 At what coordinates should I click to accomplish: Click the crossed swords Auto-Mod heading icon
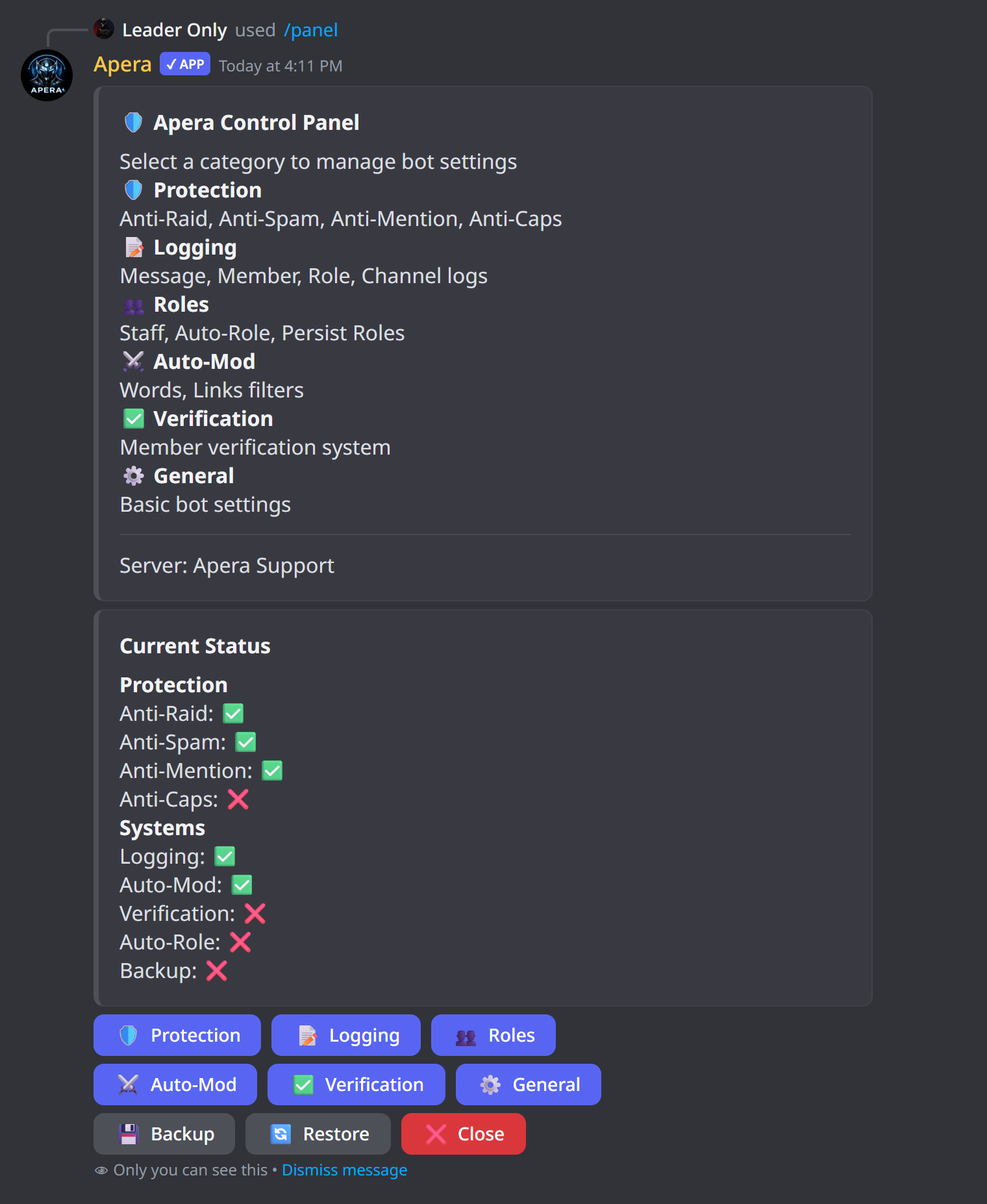(x=133, y=362)
